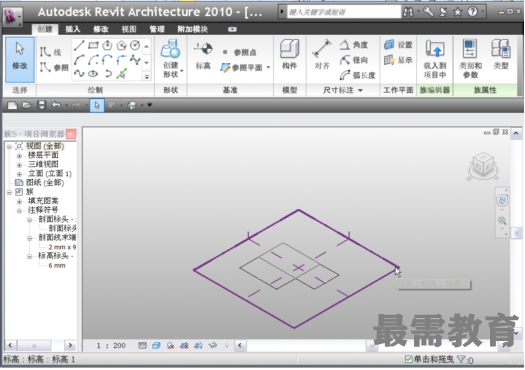The width and height of the screenshot is (525, 370).
Task: Switch to the 视图 ribbon tab
Action: point(129,29)
